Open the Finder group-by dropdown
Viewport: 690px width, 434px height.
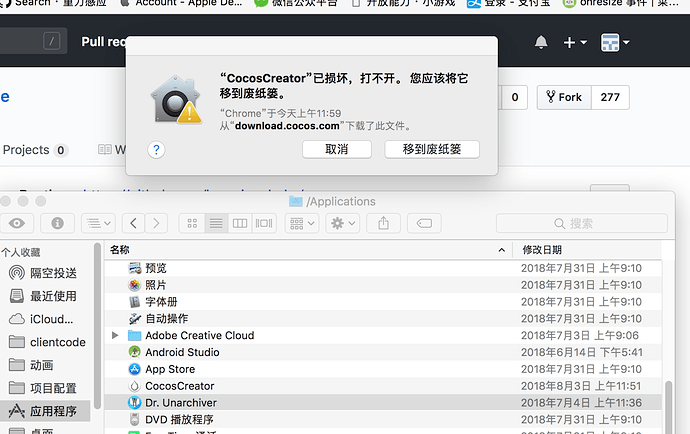click(x=302, y=223)
